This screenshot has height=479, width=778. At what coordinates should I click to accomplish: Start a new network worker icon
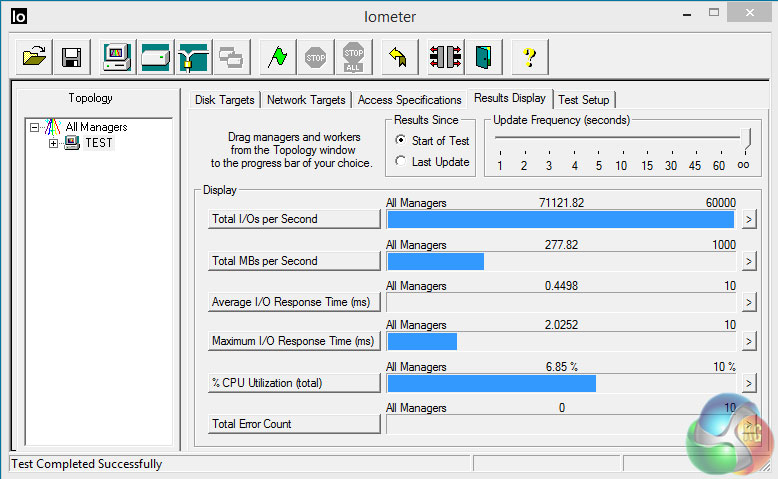pyautogui.click(x=194, y=57)
